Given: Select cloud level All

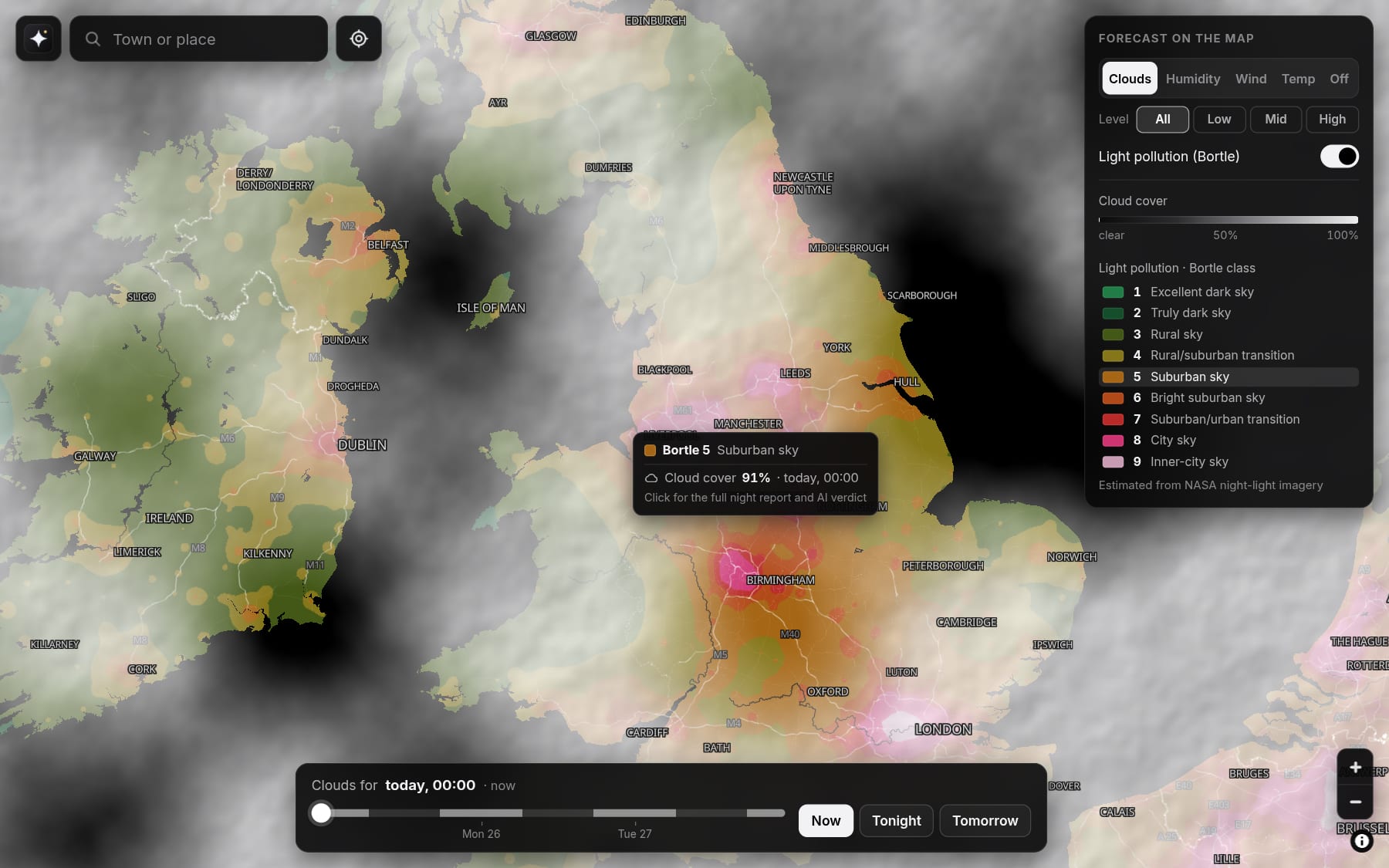Looking at the screenshot, I should 1162,119.
